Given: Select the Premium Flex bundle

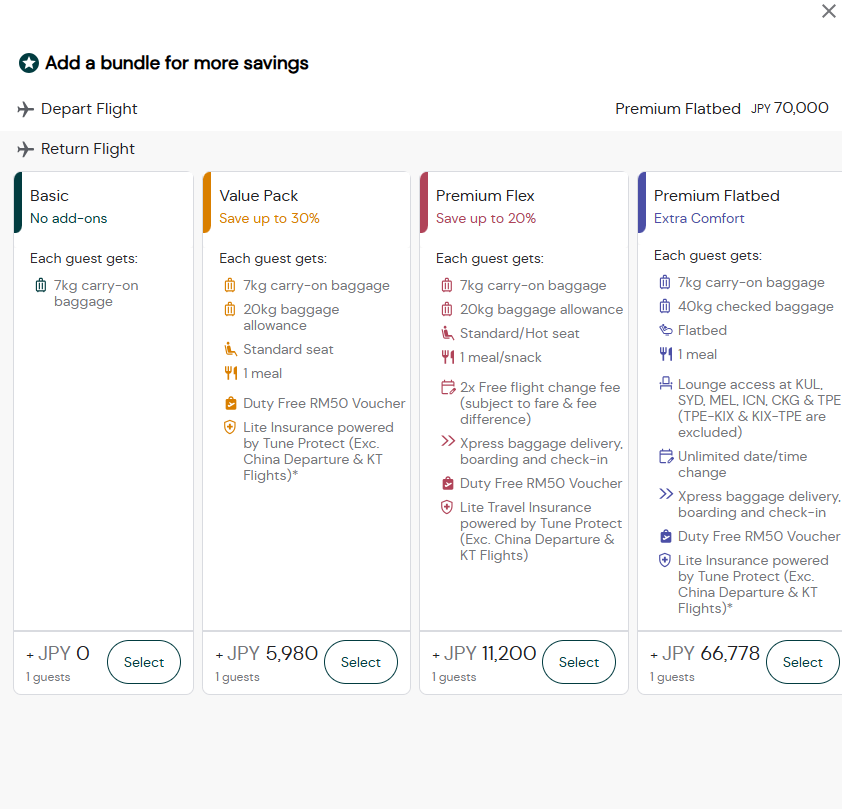Looking at the screenshot, I should pyautogui.click(x=578, y=662).
